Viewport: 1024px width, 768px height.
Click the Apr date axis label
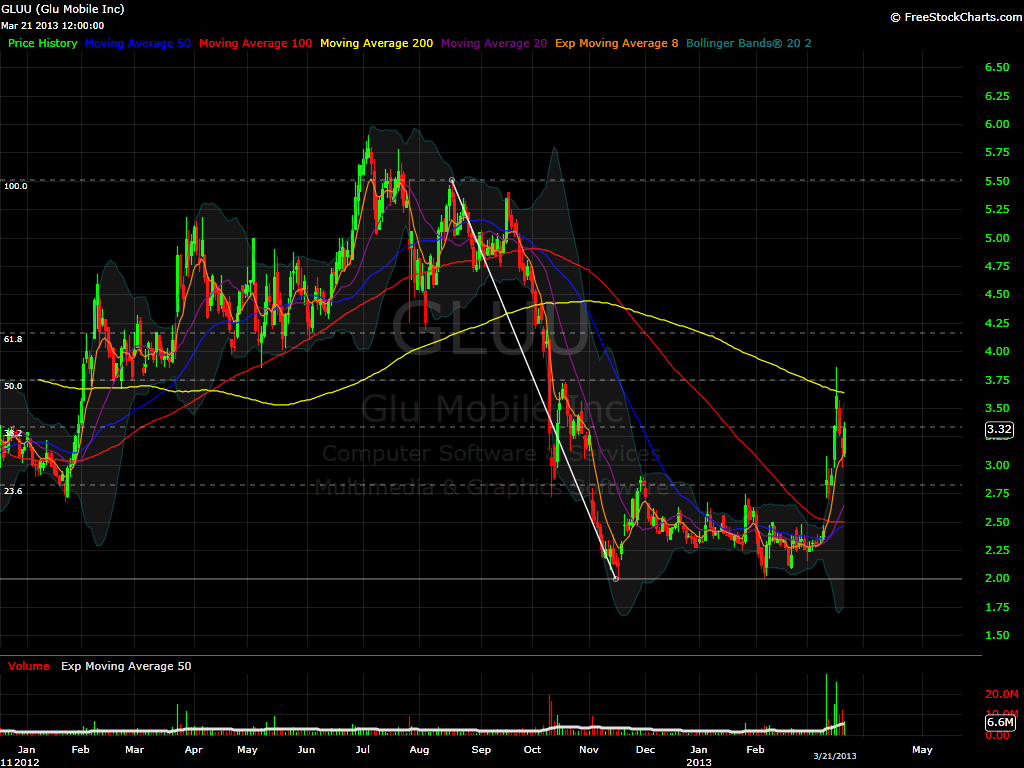(193, 750)
